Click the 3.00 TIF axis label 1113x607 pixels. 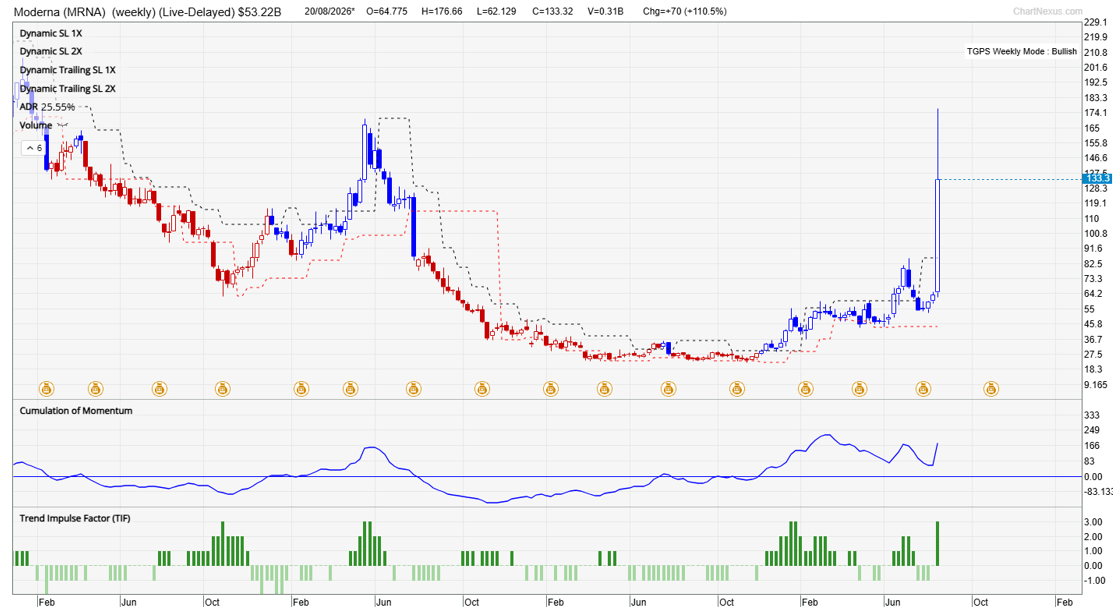tap(1093, 523)
